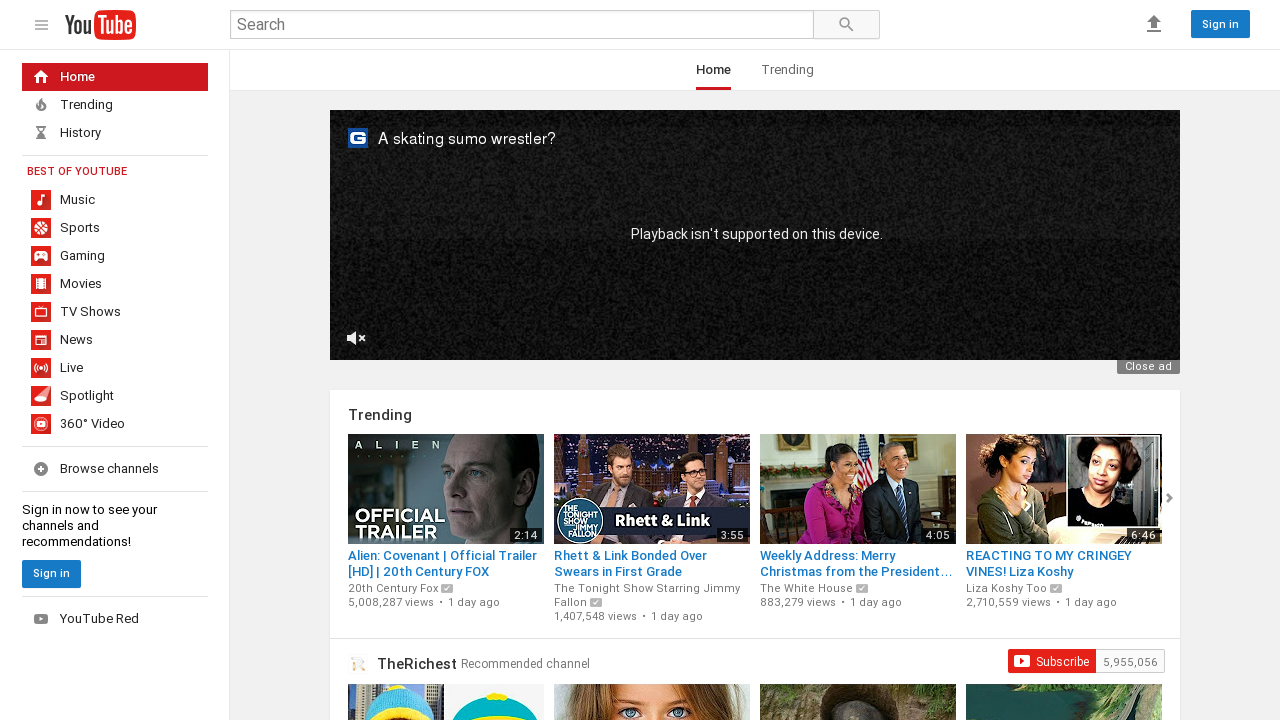Click subscriber count 5,955,056
The image size is (1280, 720).
tap(1130, 662)
